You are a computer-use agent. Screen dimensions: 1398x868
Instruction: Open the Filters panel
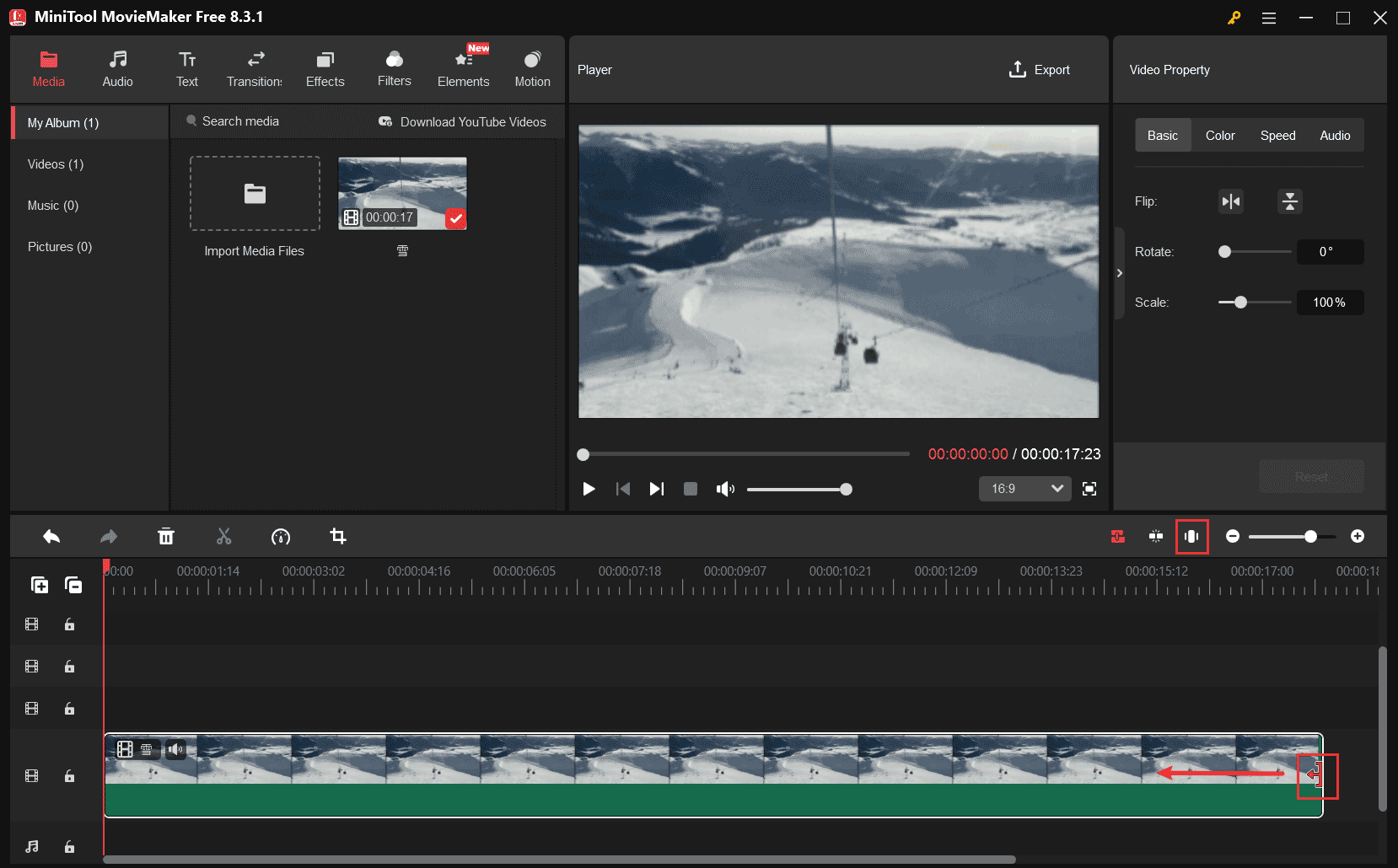(394, 67)
